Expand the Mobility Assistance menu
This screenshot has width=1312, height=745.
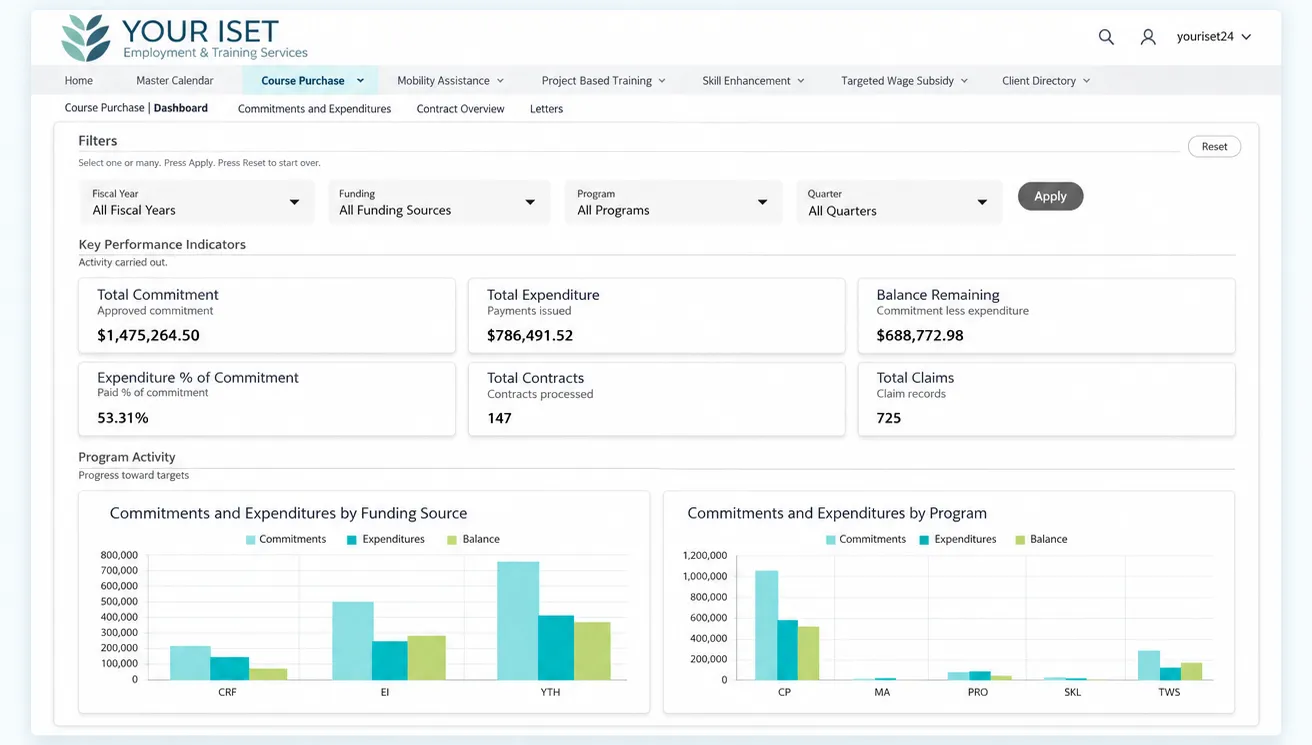pyautogui.click(x=450, y=81)
